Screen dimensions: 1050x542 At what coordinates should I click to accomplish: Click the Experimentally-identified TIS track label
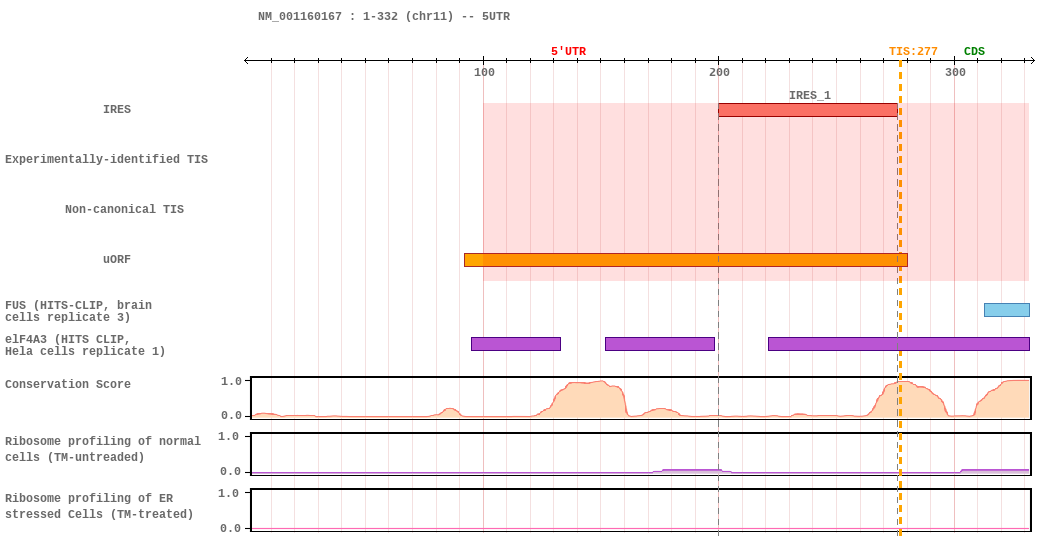[x=106, y=159]
